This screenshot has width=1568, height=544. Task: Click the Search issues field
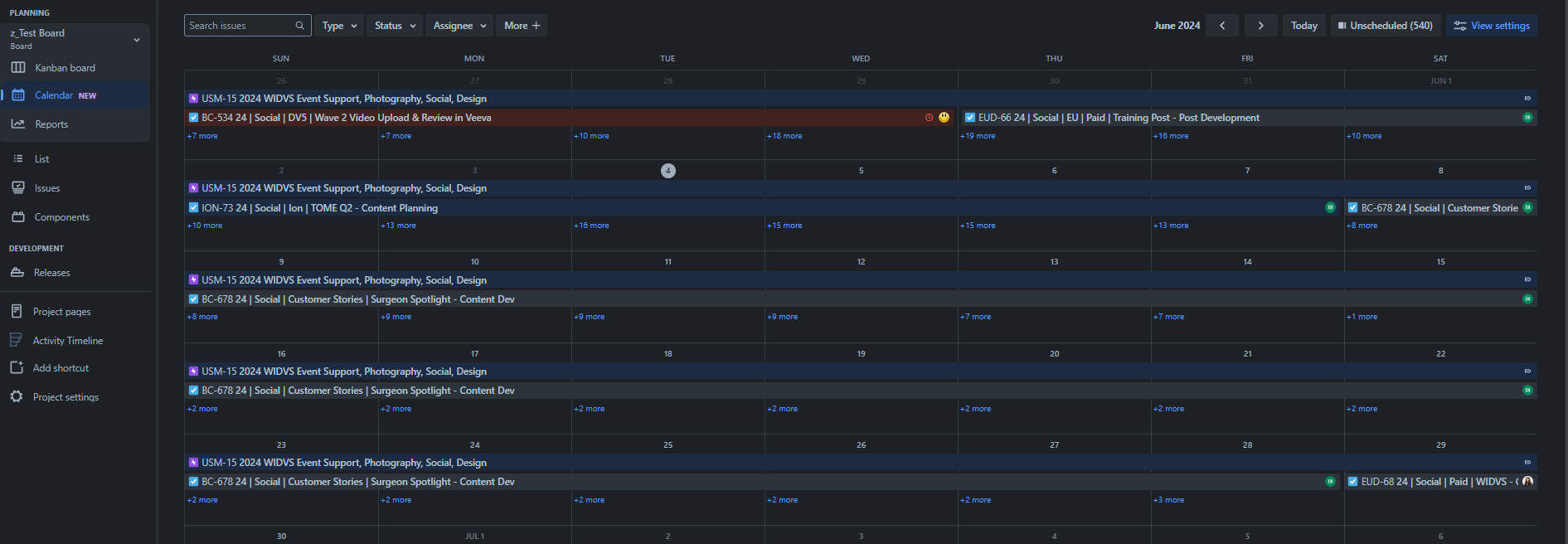coord(247,26)
